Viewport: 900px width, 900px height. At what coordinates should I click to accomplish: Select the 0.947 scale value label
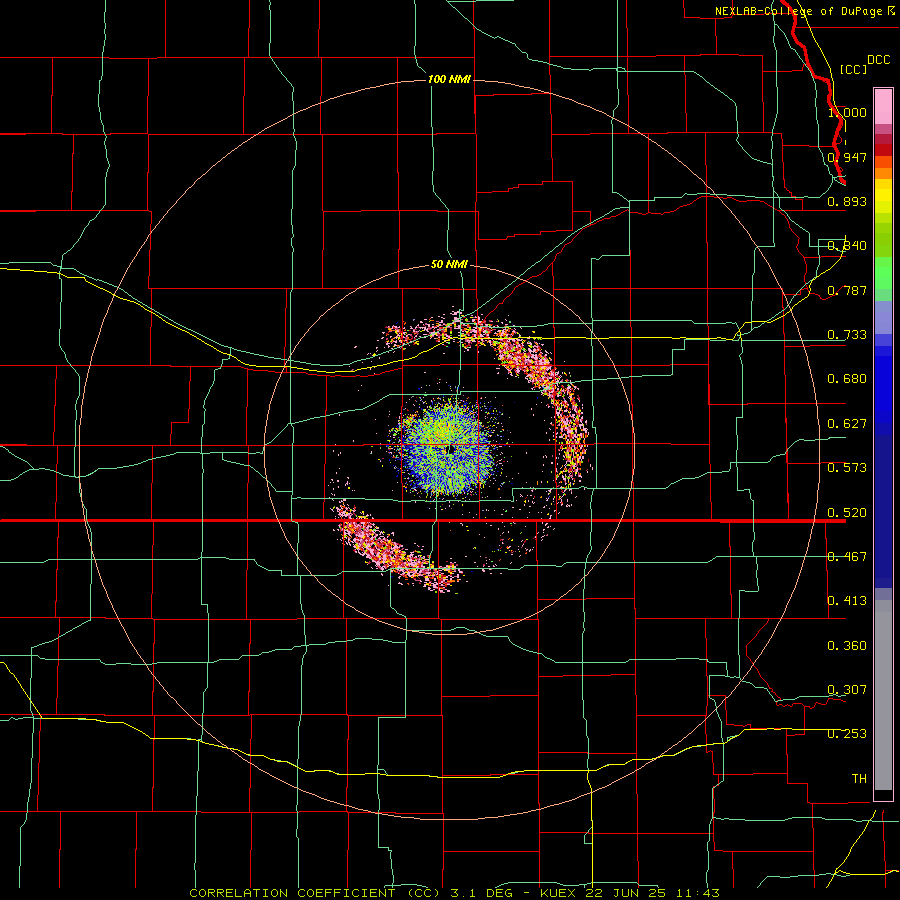click(847, 157)
